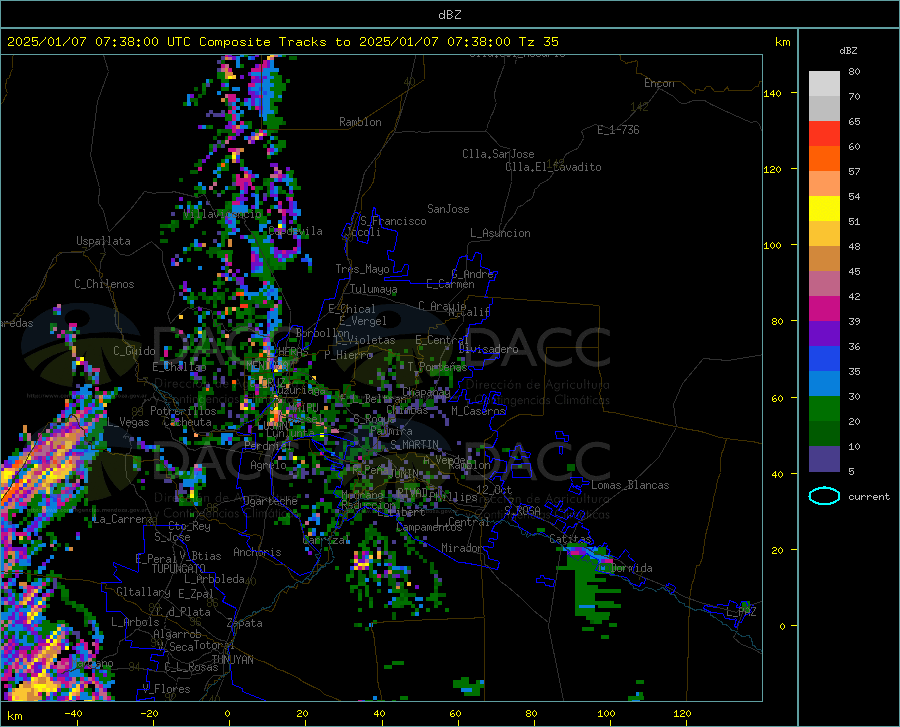
Task: Select the C_Guido map label
Action: pos(134,351)
